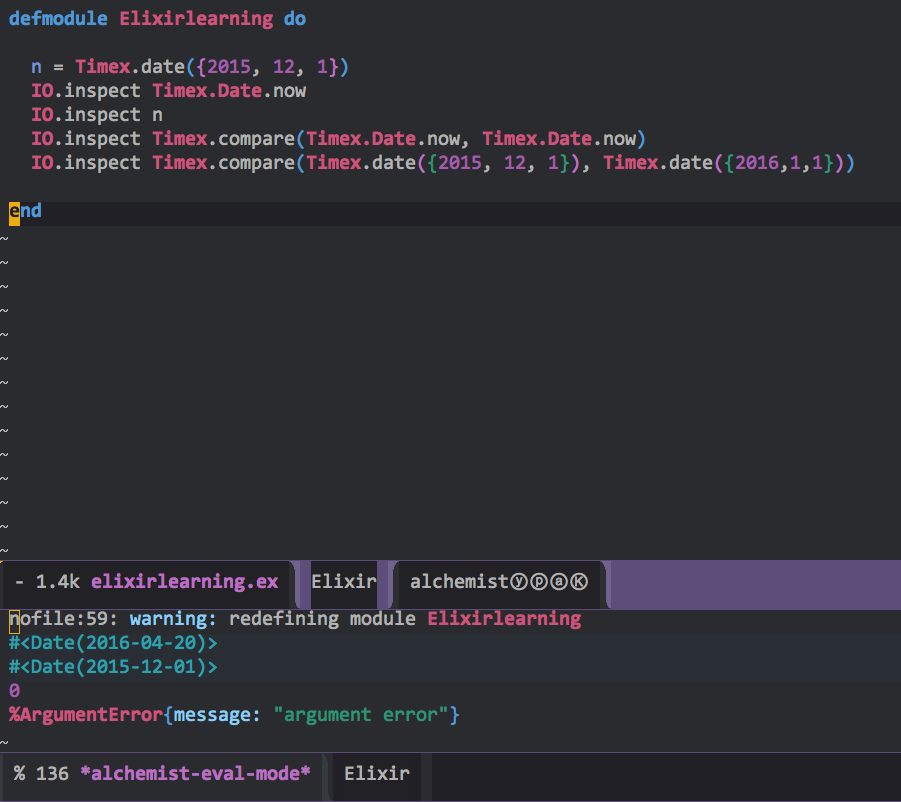Click the Elixir major mode label of the elixirlearning.ex mode line

tap(344, 581)
